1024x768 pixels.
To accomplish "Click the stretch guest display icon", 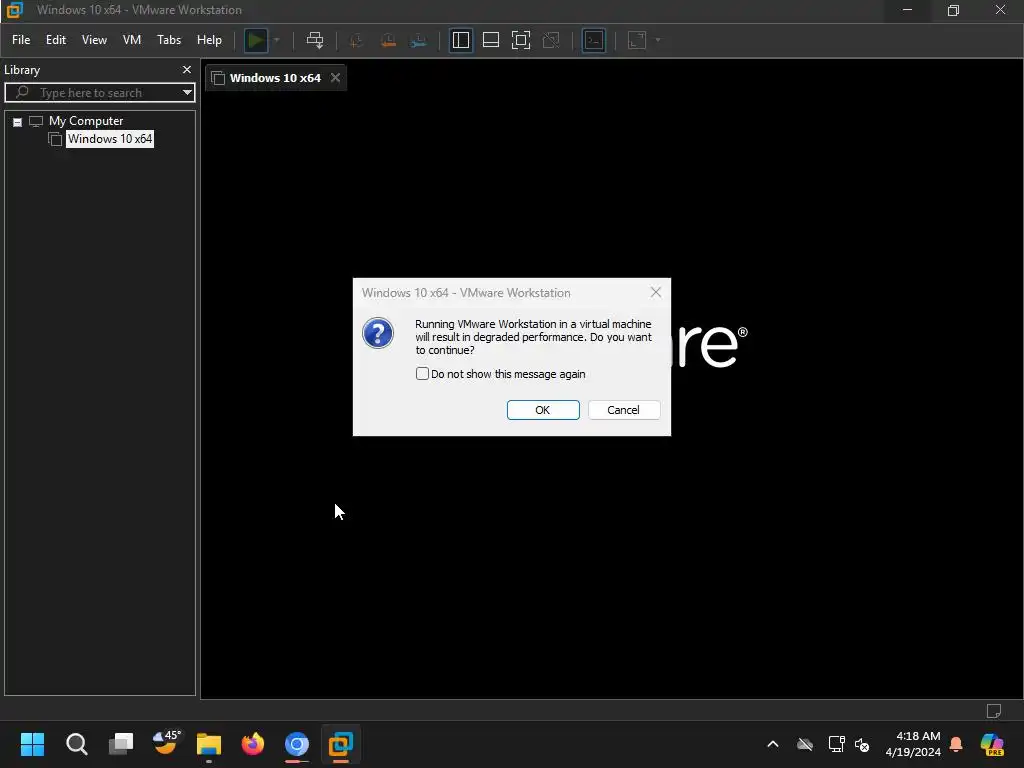I will 637,40.
